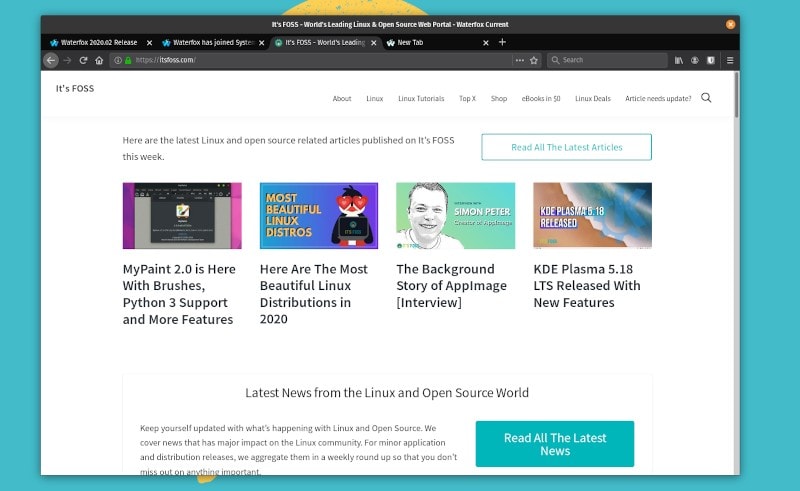This screenshot has height=491, width=800.
Task: Open the About menu item
Action: pyautogui.click(x=342, y=99)
